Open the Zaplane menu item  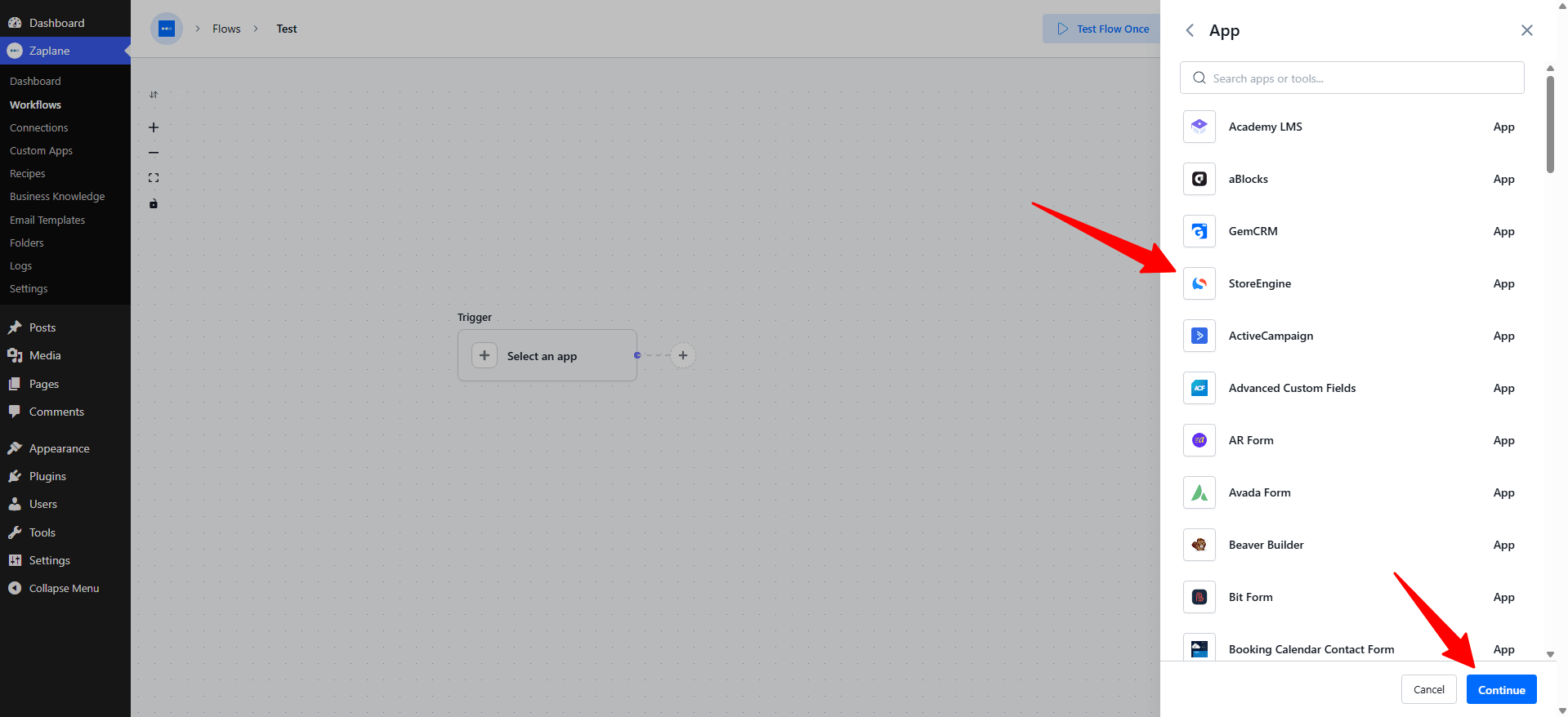click(65, 51)
